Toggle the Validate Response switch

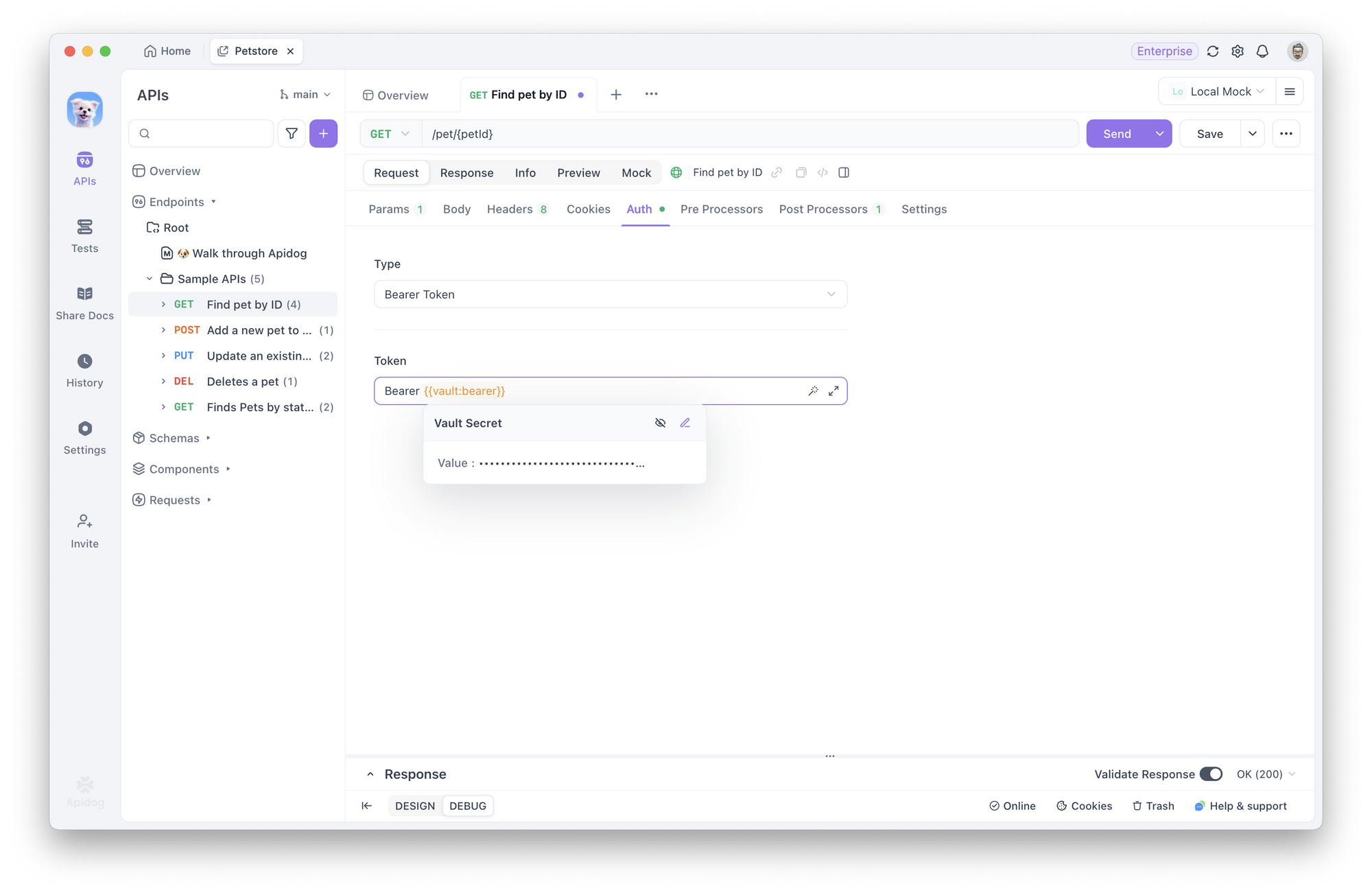[1211, 774]
